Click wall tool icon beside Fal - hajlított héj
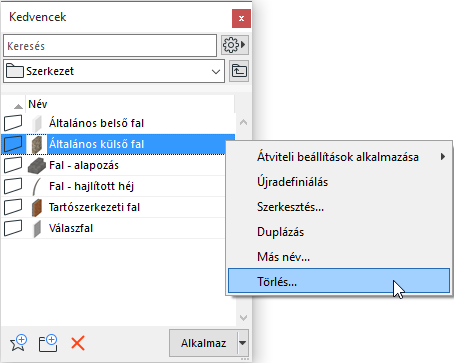Image resolution: width=454 pixels, height=363 pixels. click(x=13, y=186)
